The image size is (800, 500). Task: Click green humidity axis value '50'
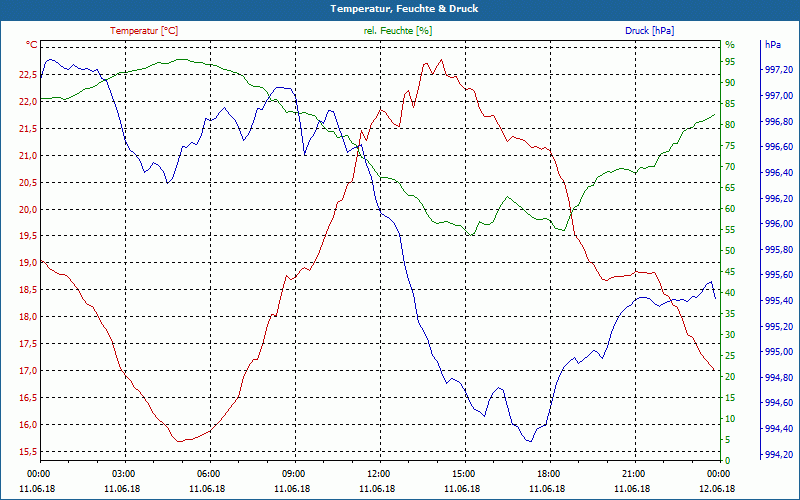click(x=730, y=251)
